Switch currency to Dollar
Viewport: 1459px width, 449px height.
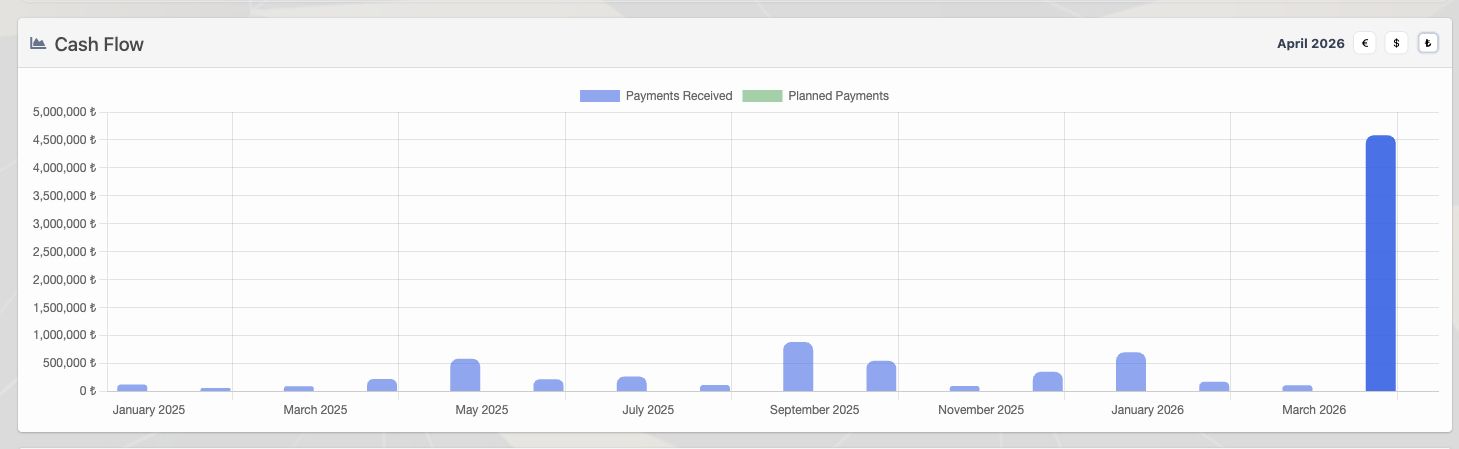point(1396,43)
